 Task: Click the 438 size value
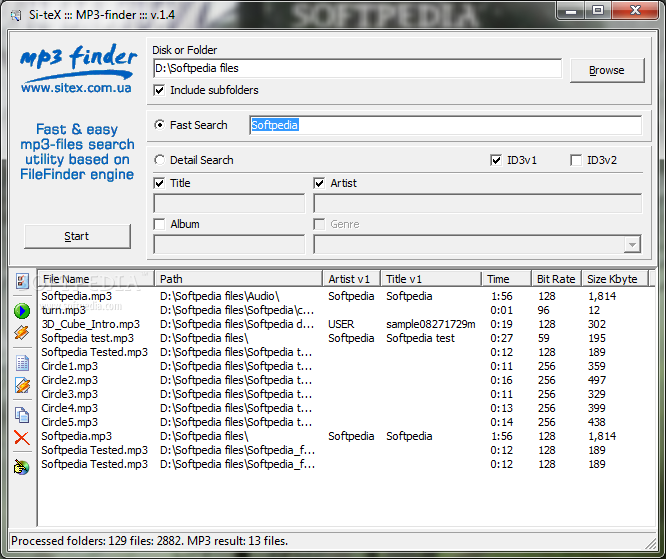pos(597,422)
